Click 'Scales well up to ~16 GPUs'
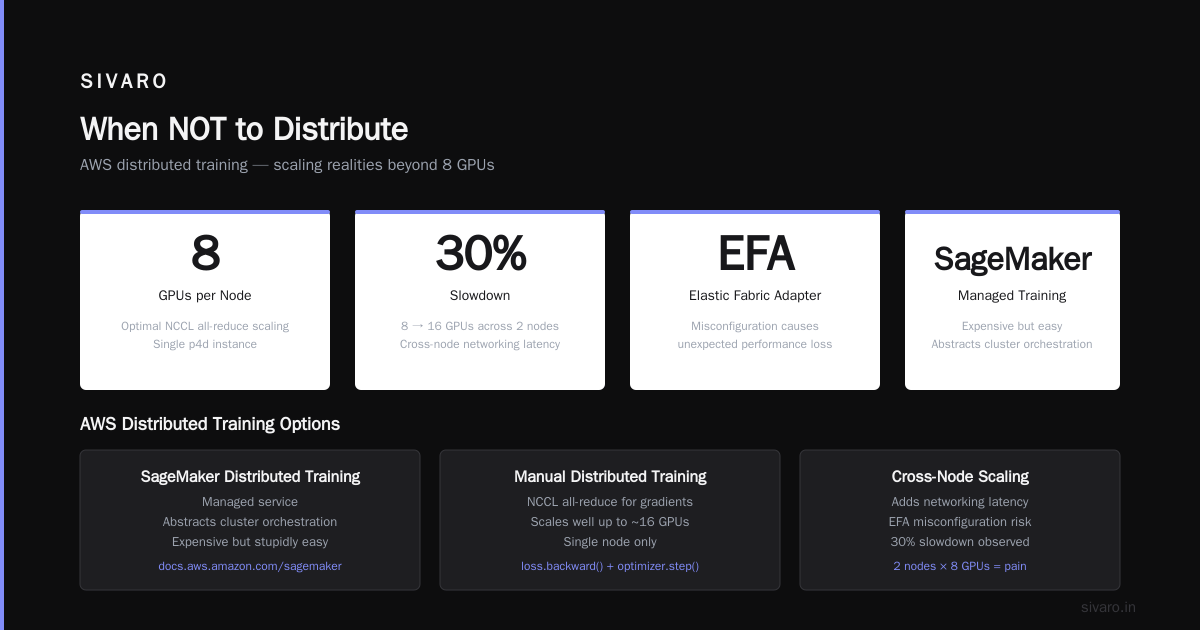The width and height of the screenshot is (1200, 630). (x=610, y=522)
